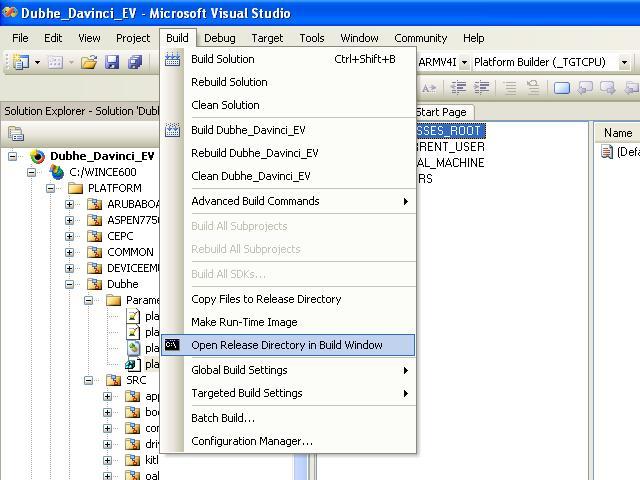The width and height of the screenshot is (640, 480).
Task: Expand the ARUBABOARD folder node
Action: point(69,204)
